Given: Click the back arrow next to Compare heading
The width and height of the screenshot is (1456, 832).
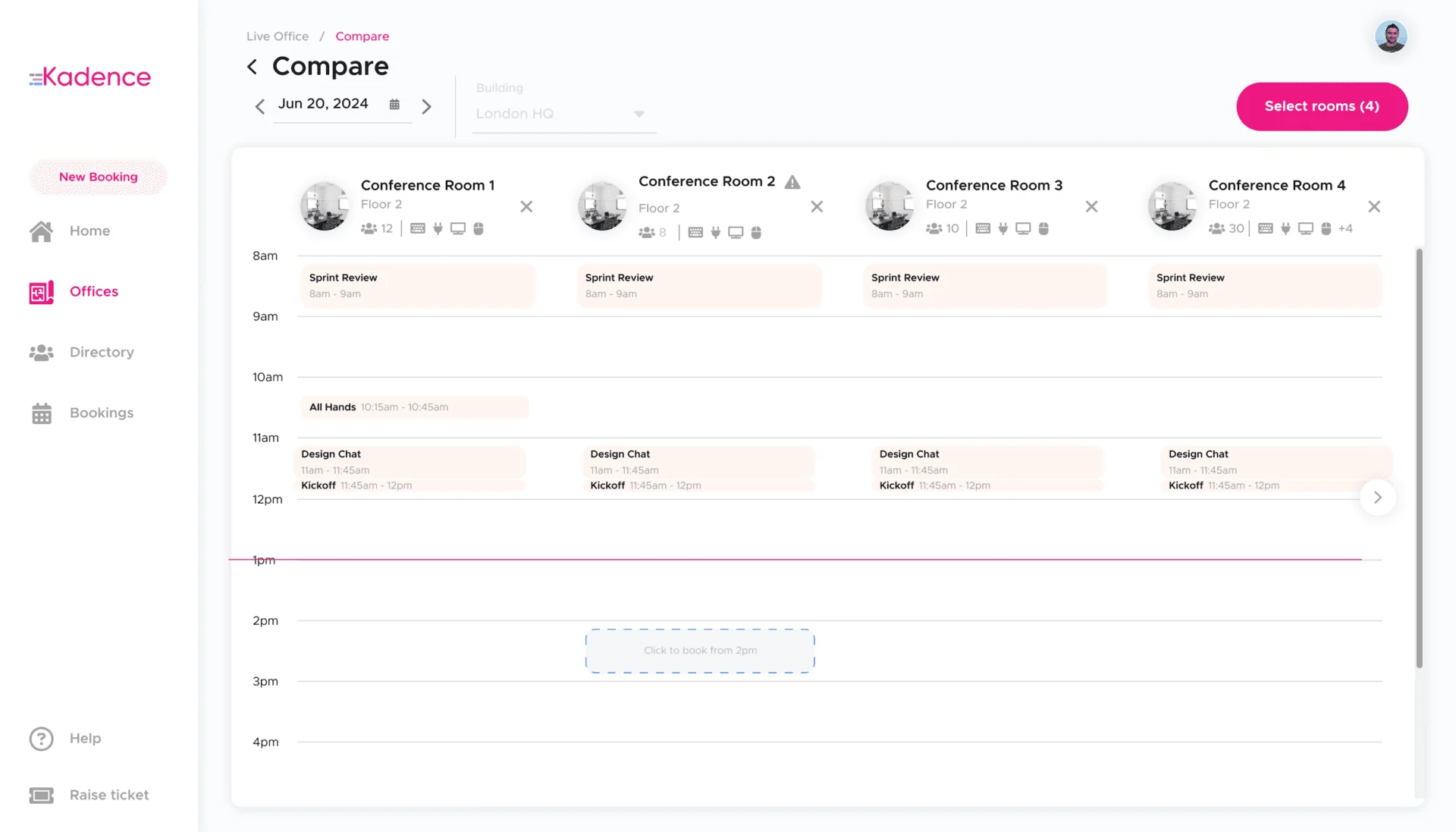Looking at the screenshot, I should 253,67.
